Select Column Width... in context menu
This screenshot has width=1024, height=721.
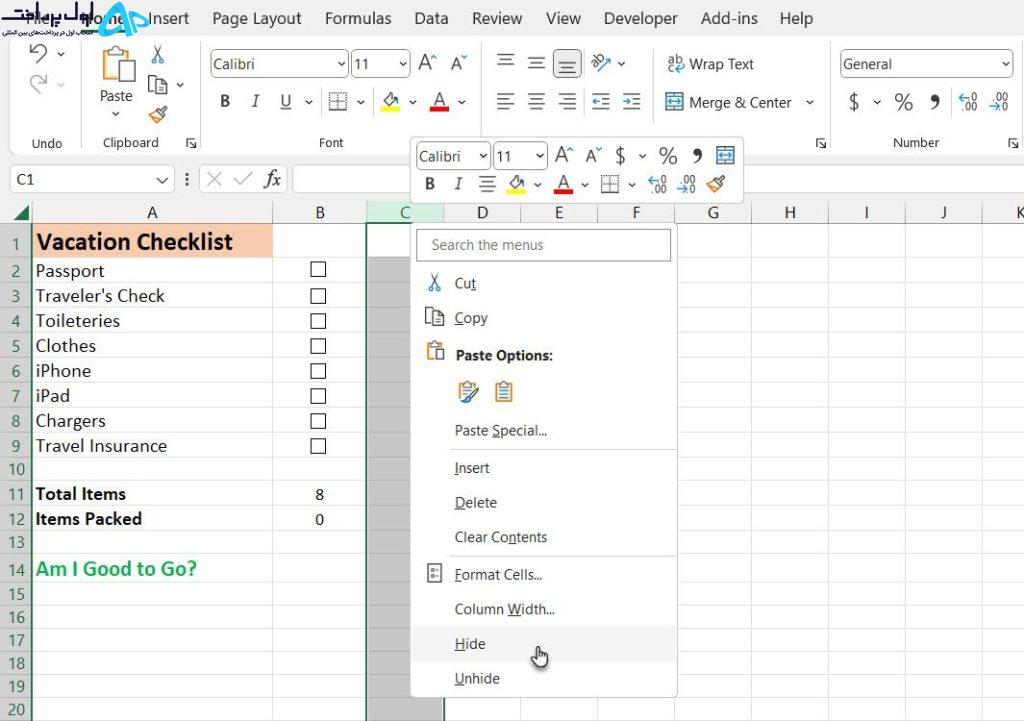pos(543,609)
